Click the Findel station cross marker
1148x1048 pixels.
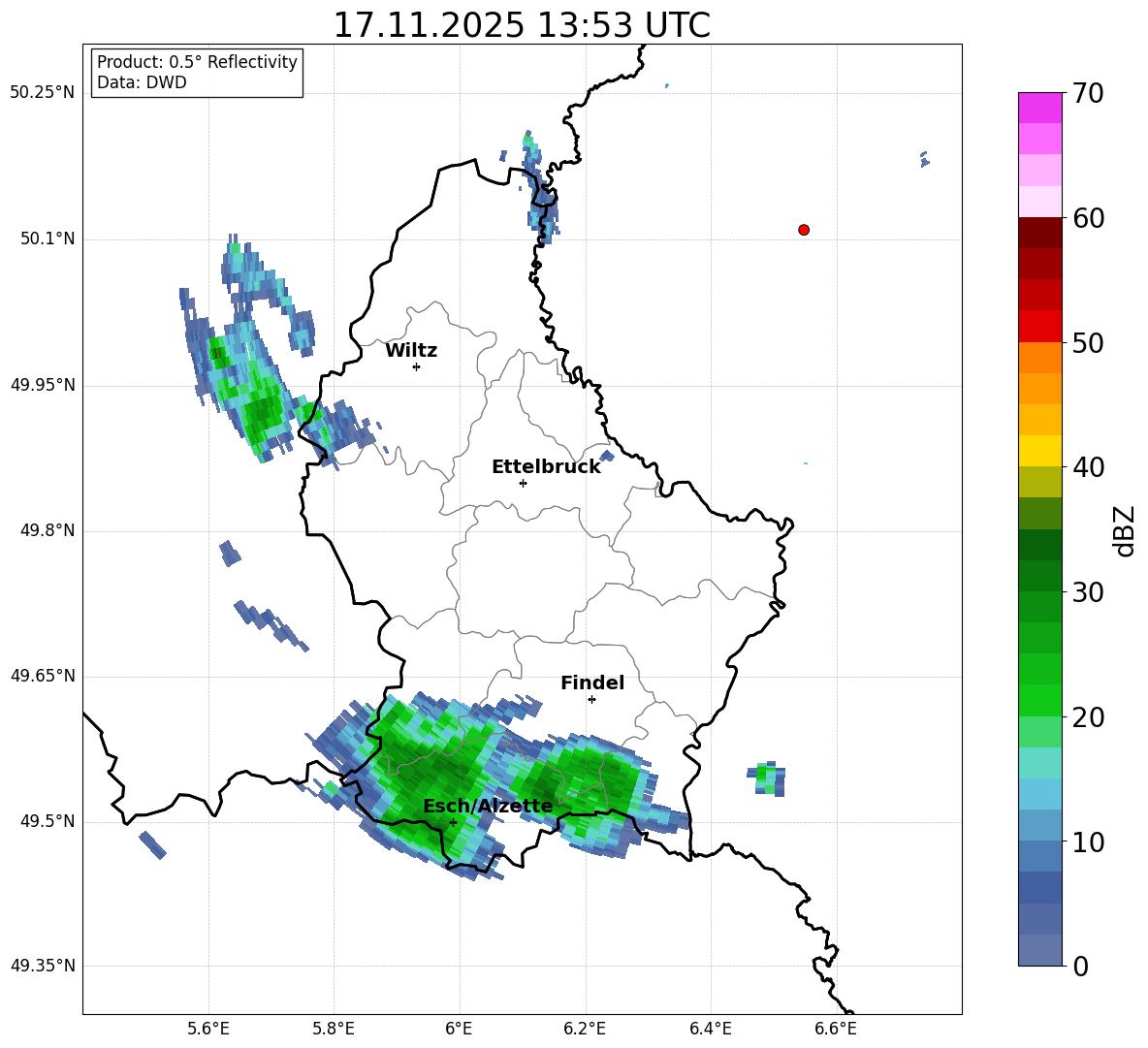(x=591, y=700)
